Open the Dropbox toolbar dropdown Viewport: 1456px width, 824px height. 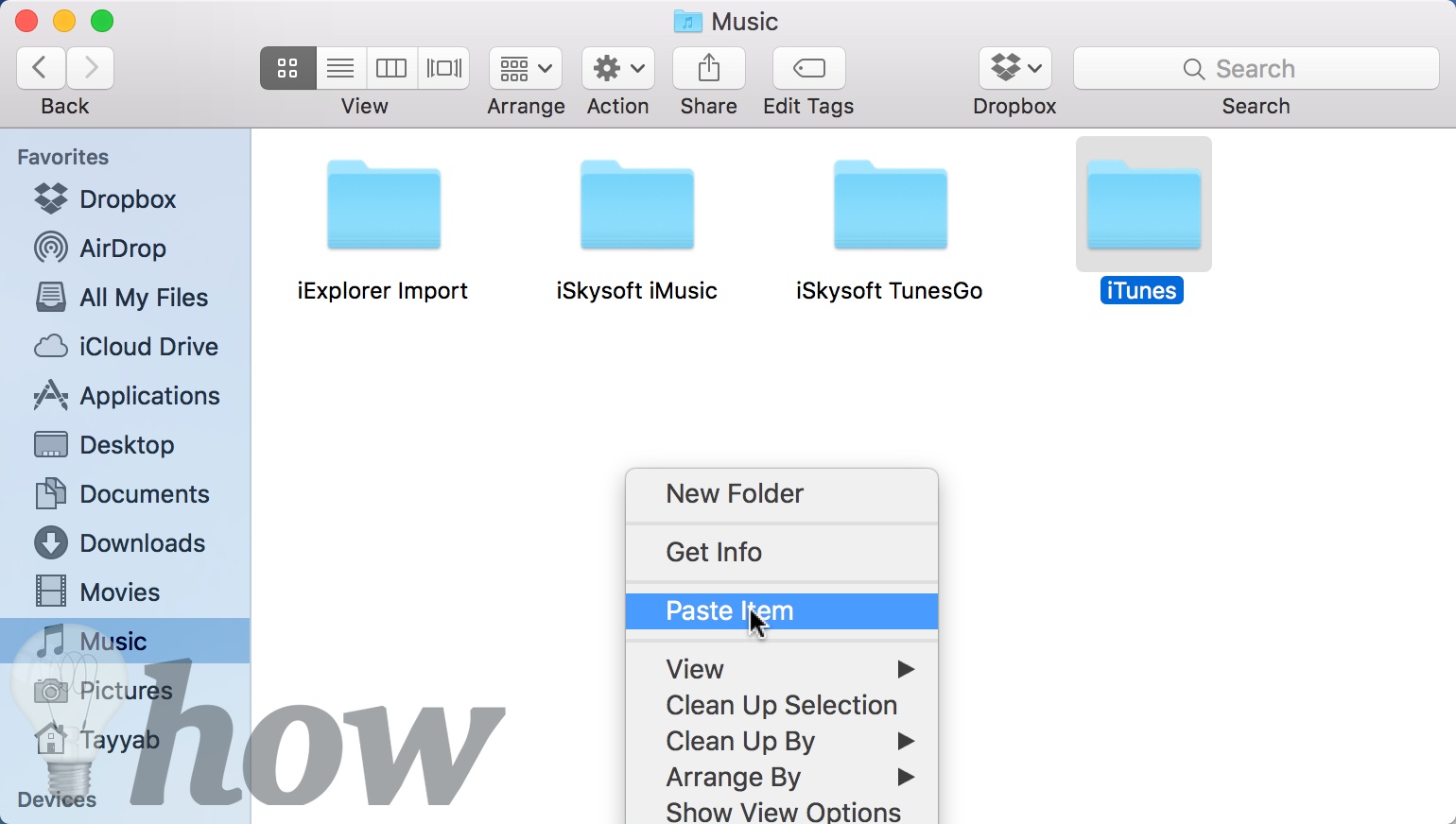point(1015,68)
